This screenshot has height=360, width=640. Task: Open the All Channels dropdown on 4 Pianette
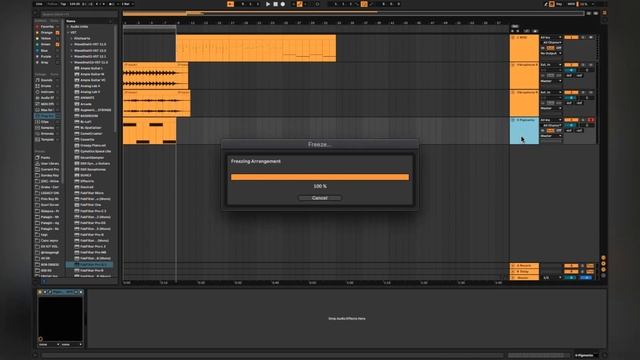tap(552, 125)
